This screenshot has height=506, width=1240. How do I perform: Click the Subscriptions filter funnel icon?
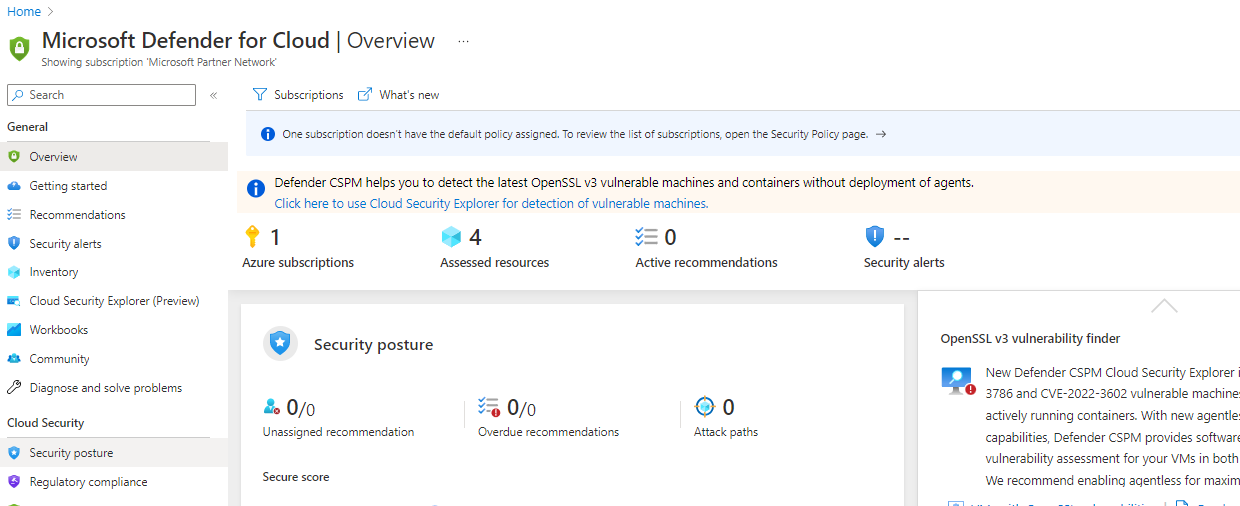[260, 95]
